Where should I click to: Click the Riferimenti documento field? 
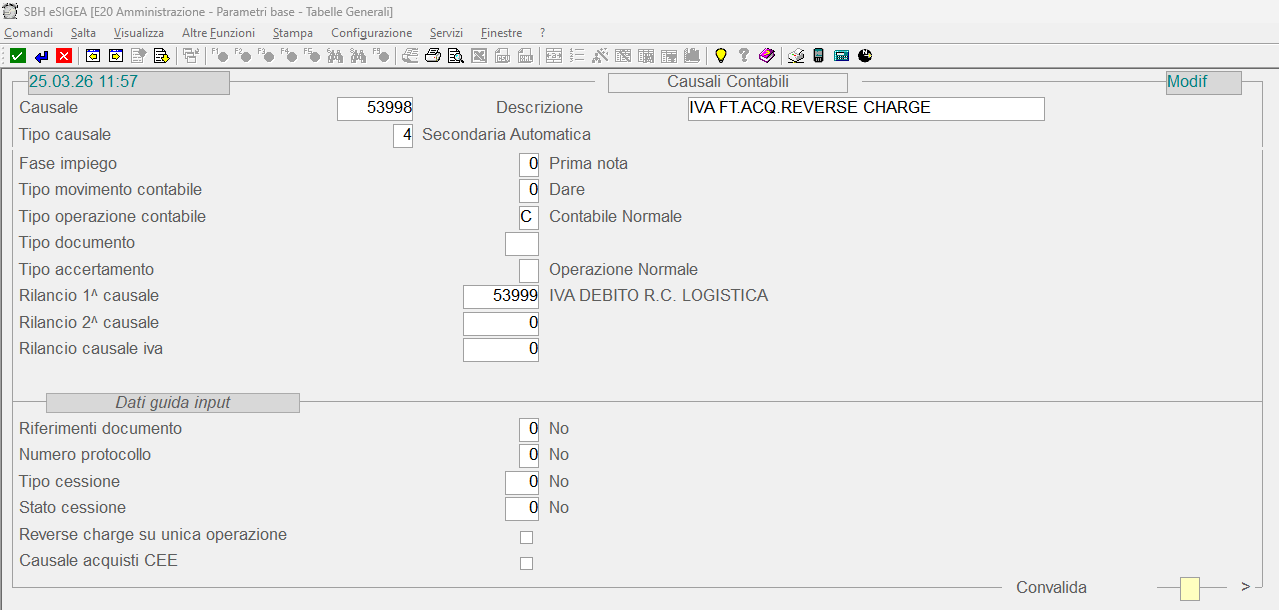pyautogui.click(x=529, y=429)
